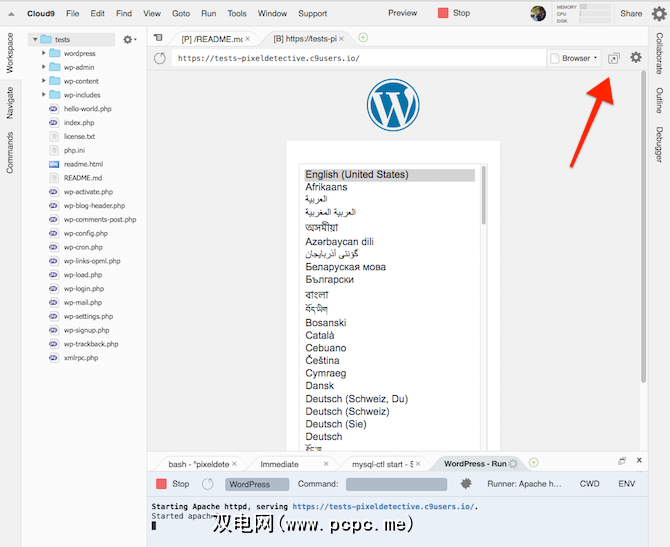Open the Tools menu

pyautogui.click(x=237, y=13)
